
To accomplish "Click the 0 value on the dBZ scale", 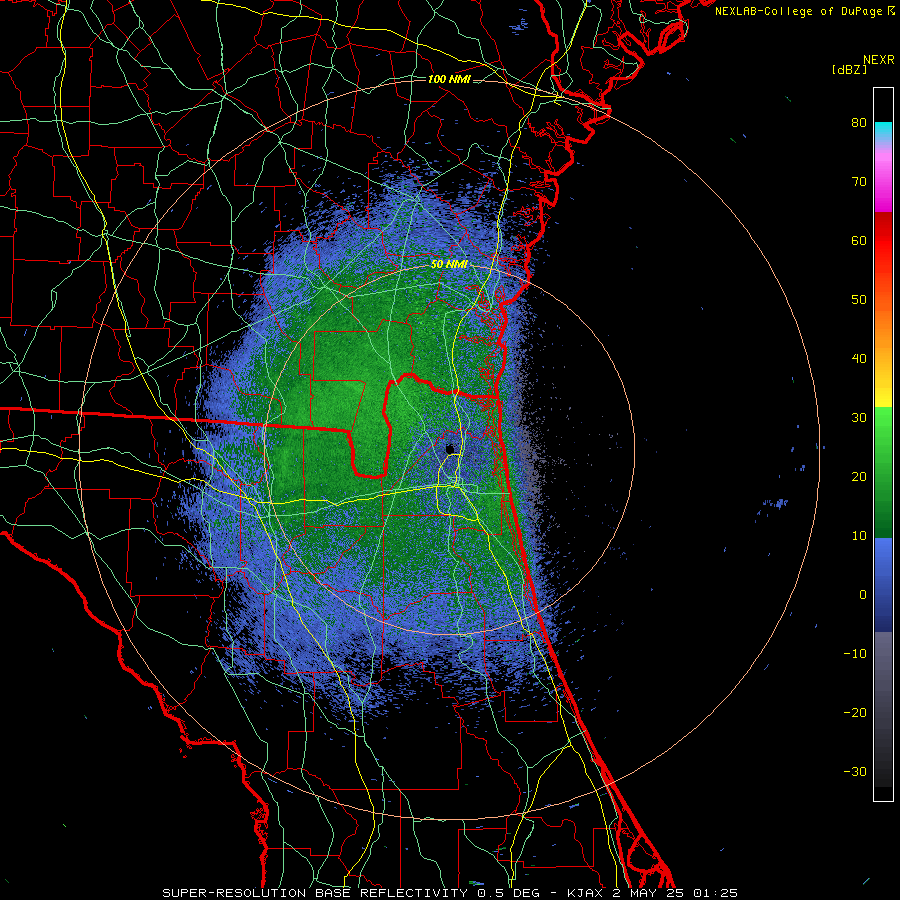I will (x=863, y=595).
